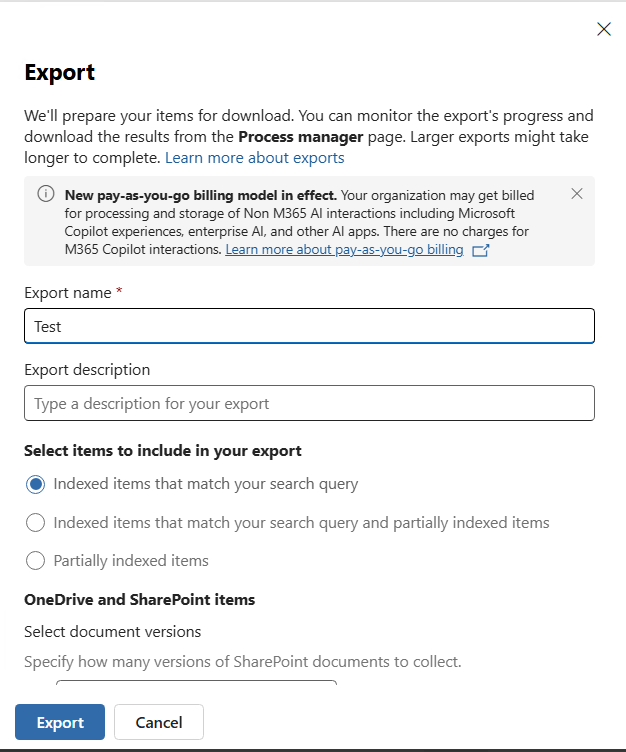Select Indexed items that match your search query
Viewport: 626px width, 752px height.
tap(35, 484)
